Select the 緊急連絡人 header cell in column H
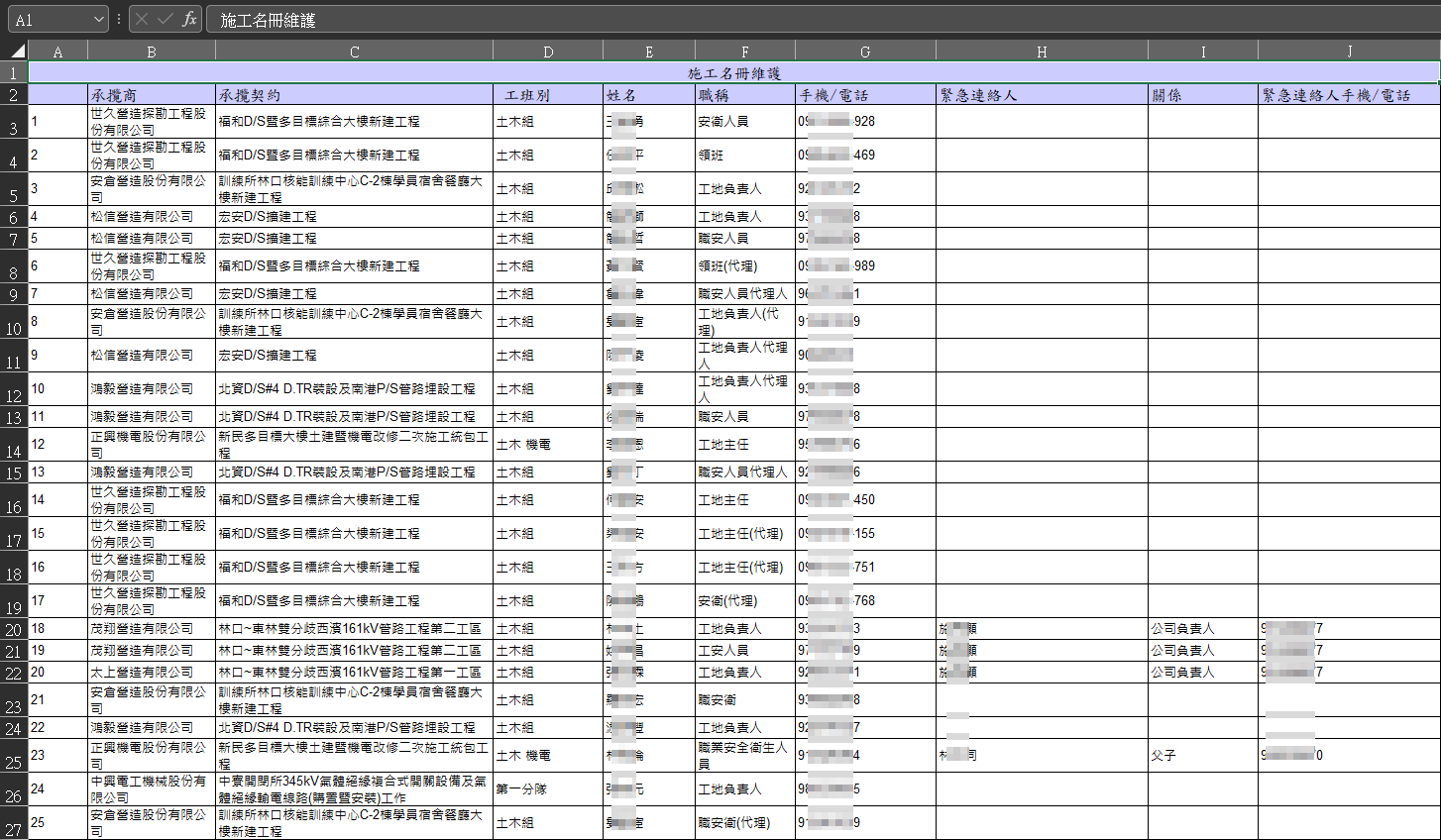The image size is (1441, 840). [1043, 95]
